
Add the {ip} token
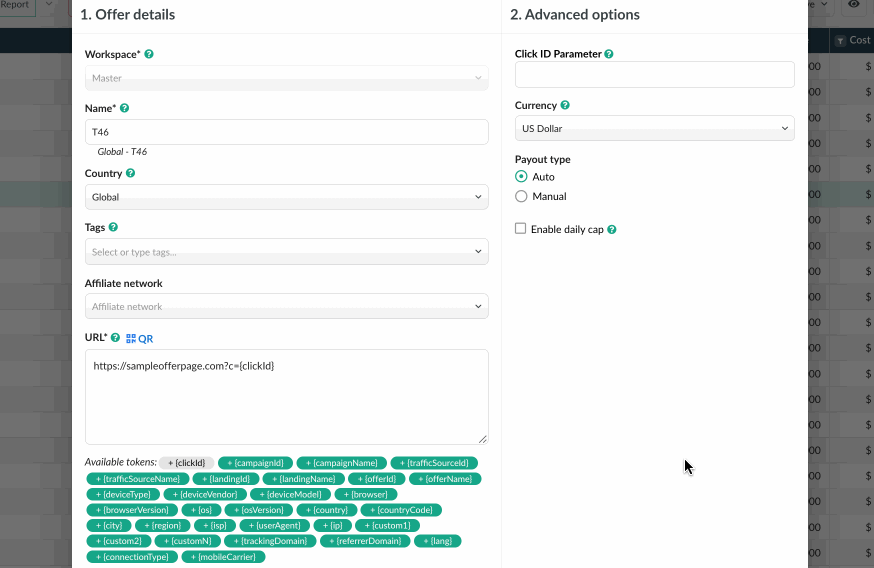333,526
